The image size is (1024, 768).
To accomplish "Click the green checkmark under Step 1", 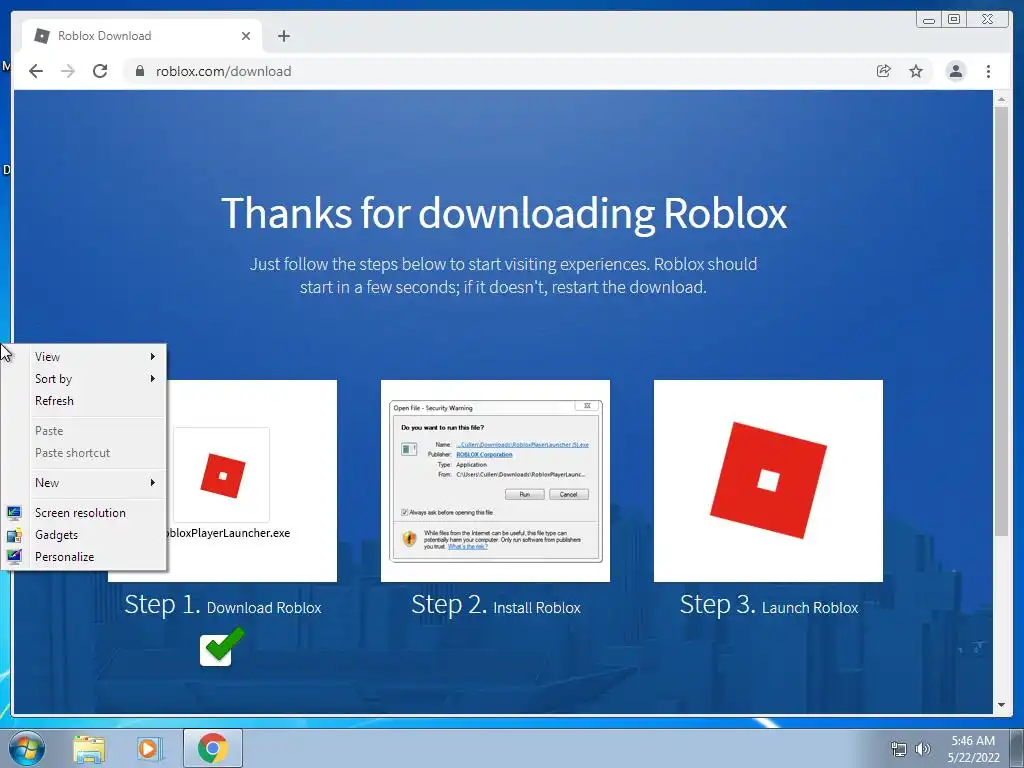I will pos(222,647).
